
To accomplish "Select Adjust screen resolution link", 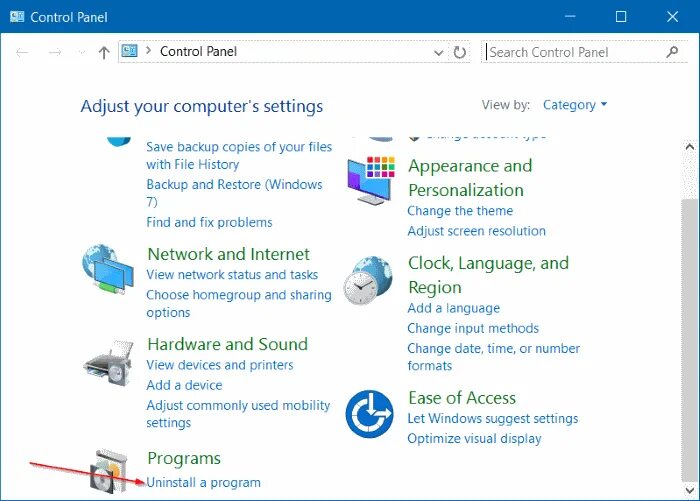I will point(476,231).
